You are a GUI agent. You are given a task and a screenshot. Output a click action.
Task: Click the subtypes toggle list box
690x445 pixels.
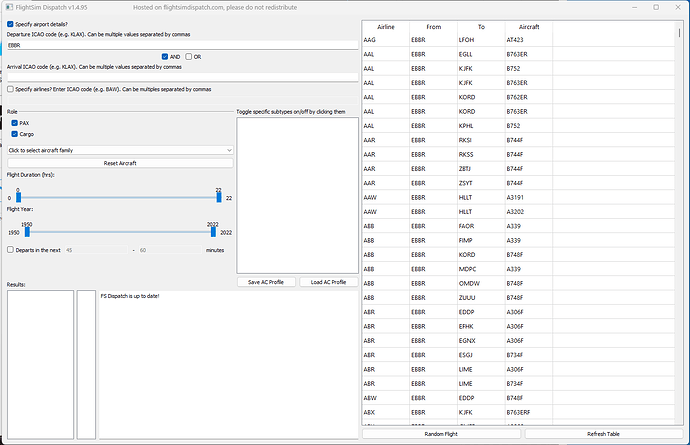pos(297,195)
